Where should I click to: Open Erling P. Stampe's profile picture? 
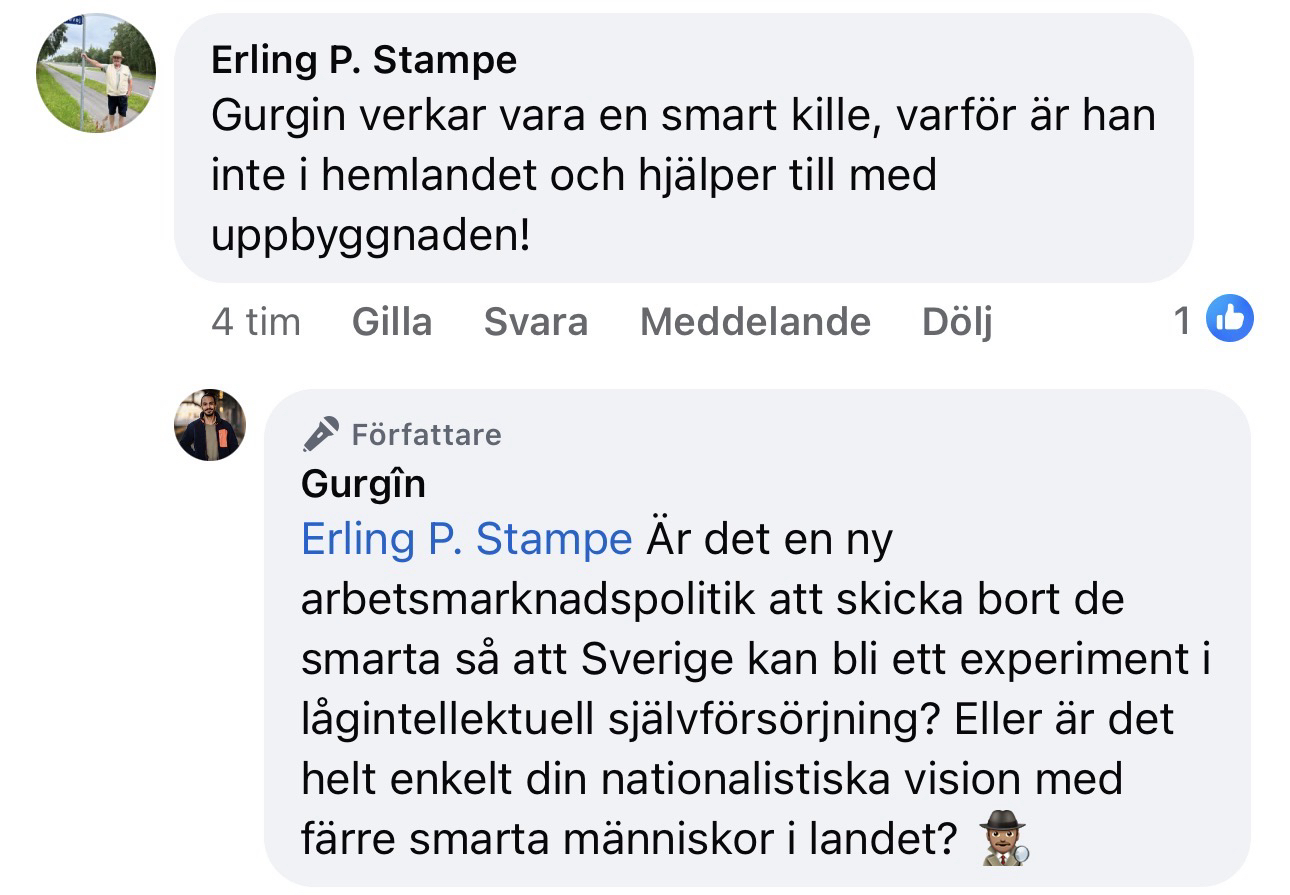96,73
